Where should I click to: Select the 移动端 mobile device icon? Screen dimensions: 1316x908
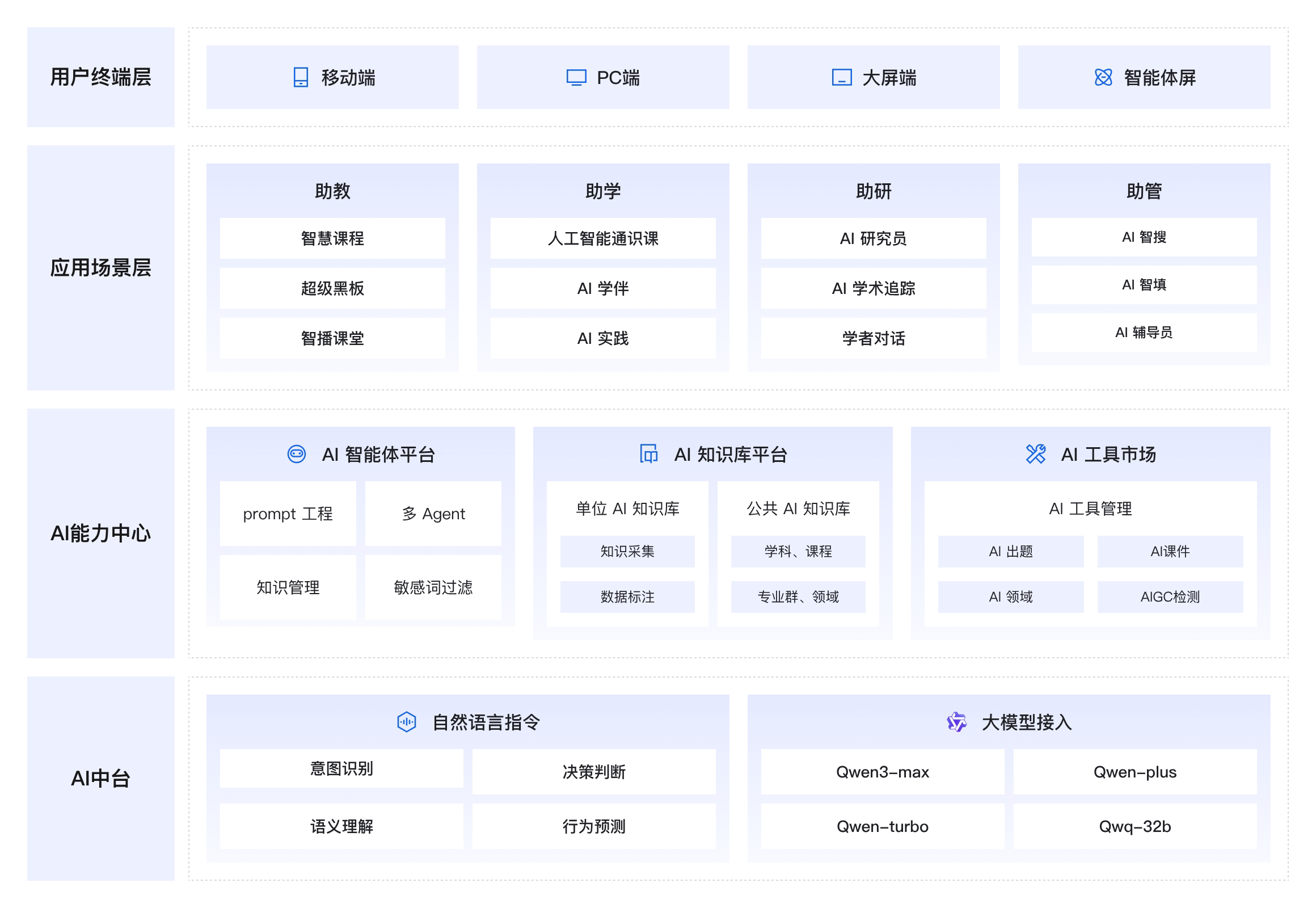tap(300, 77)
